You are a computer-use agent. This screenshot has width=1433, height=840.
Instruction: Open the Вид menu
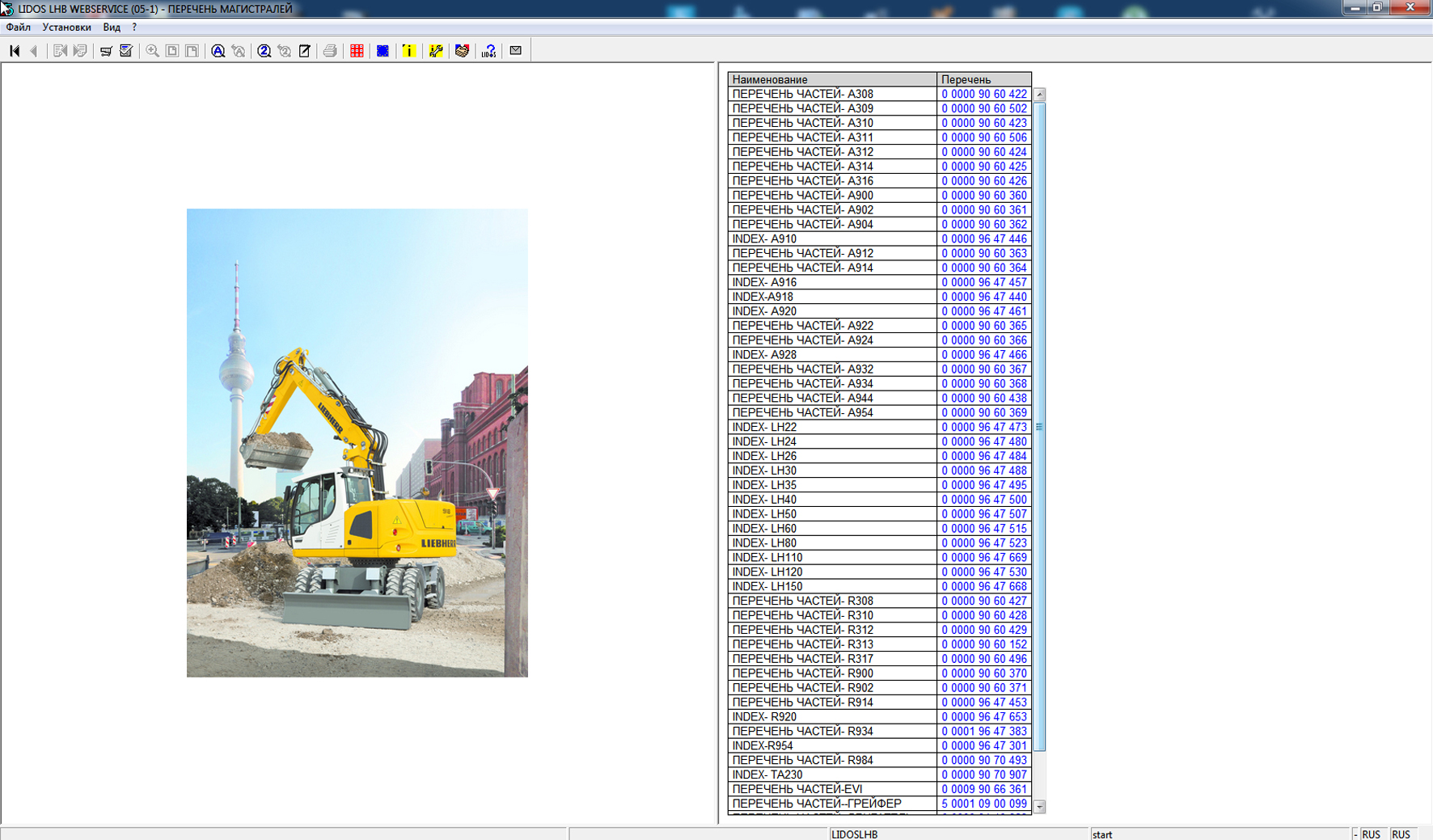click(x=112, y=27)
